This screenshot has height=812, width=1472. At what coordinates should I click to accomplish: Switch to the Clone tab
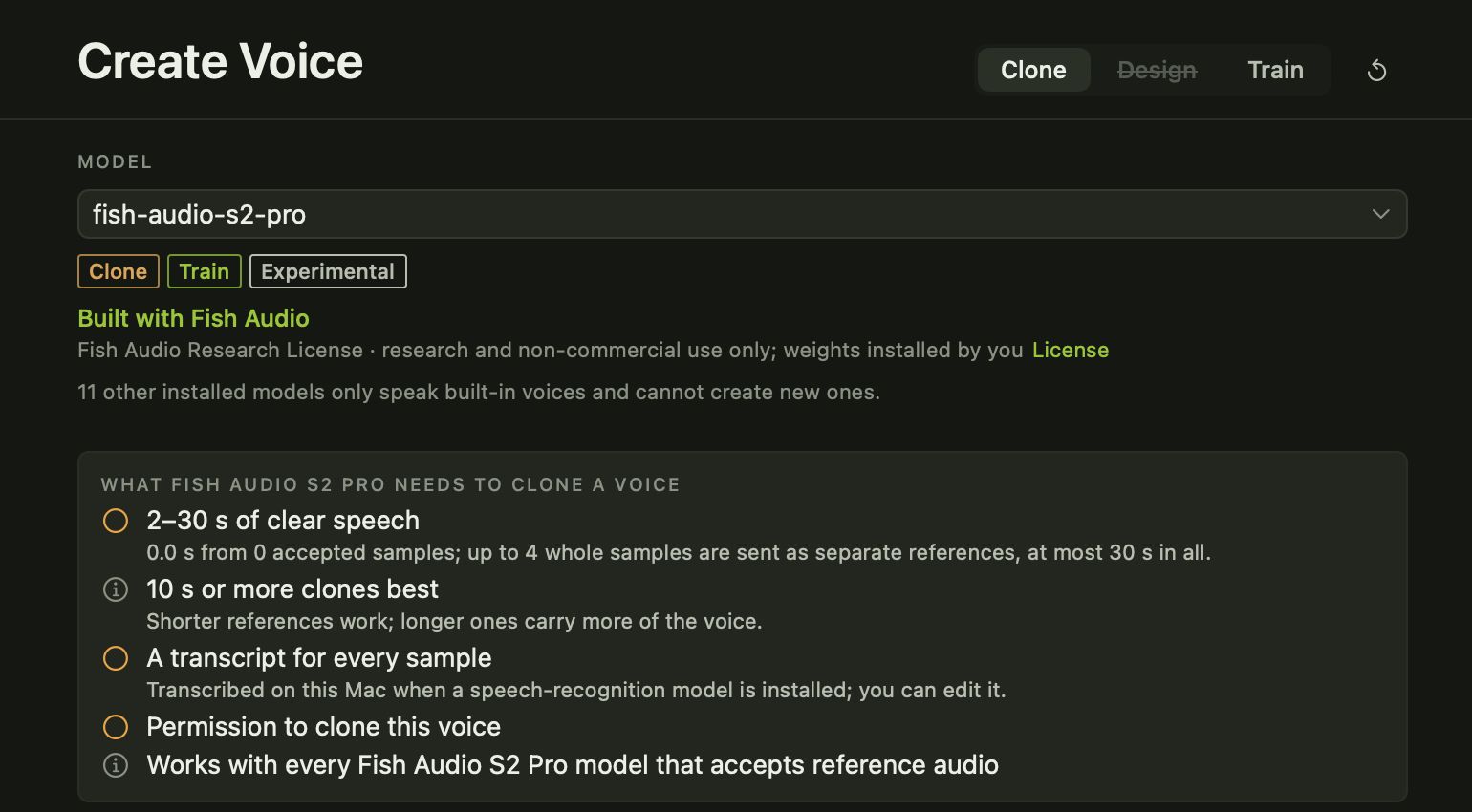point(1033,70)
